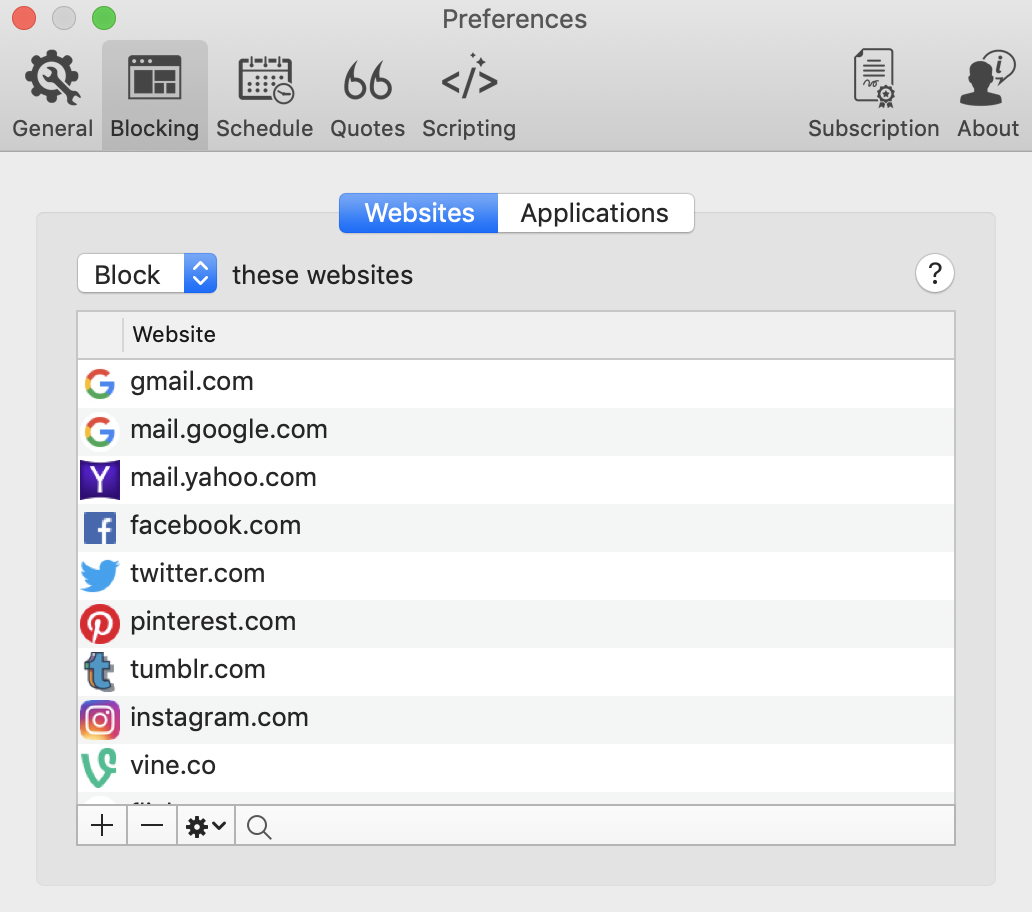Zoom the Preferences window with green button
The image size is (1032, 912).
[x=104, y=18]
